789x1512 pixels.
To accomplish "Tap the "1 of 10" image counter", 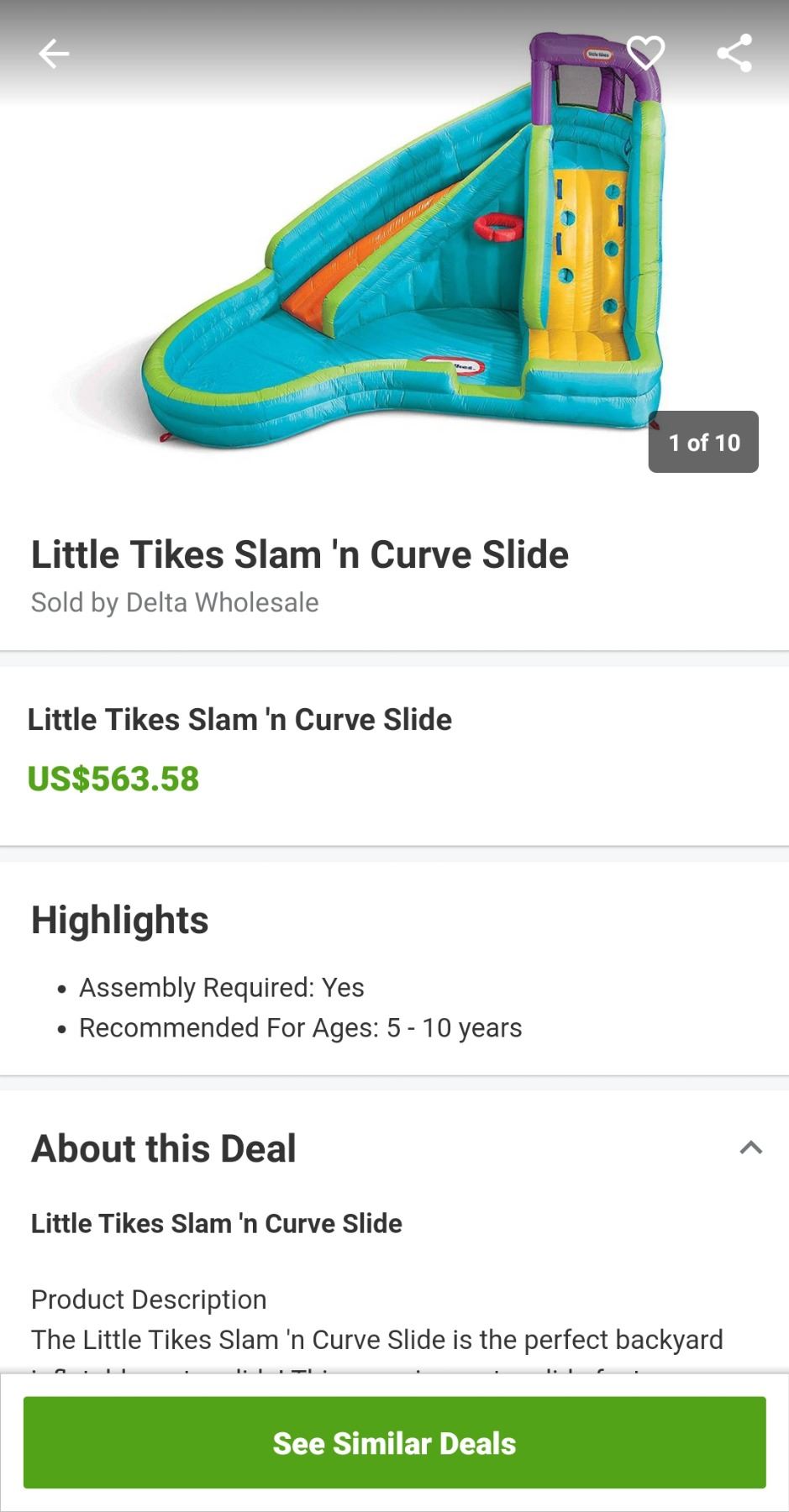I will 703,443.
